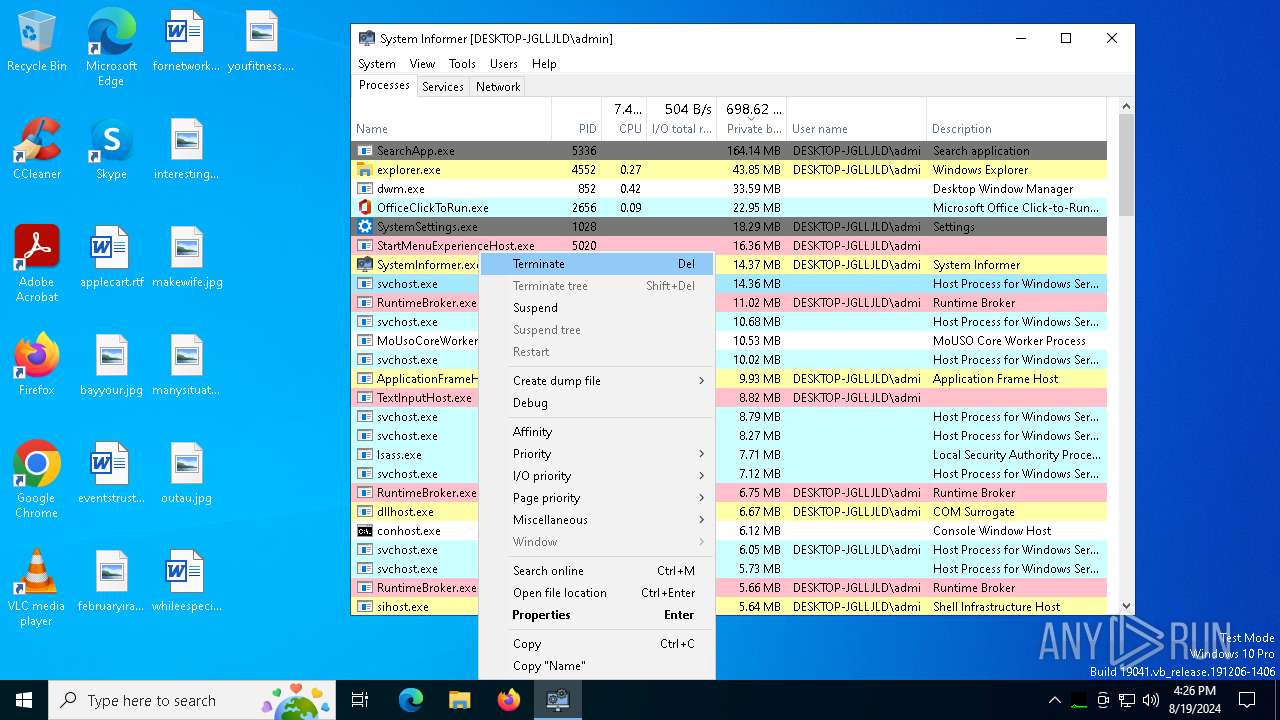Sort by the PID column header

point(576,119)
